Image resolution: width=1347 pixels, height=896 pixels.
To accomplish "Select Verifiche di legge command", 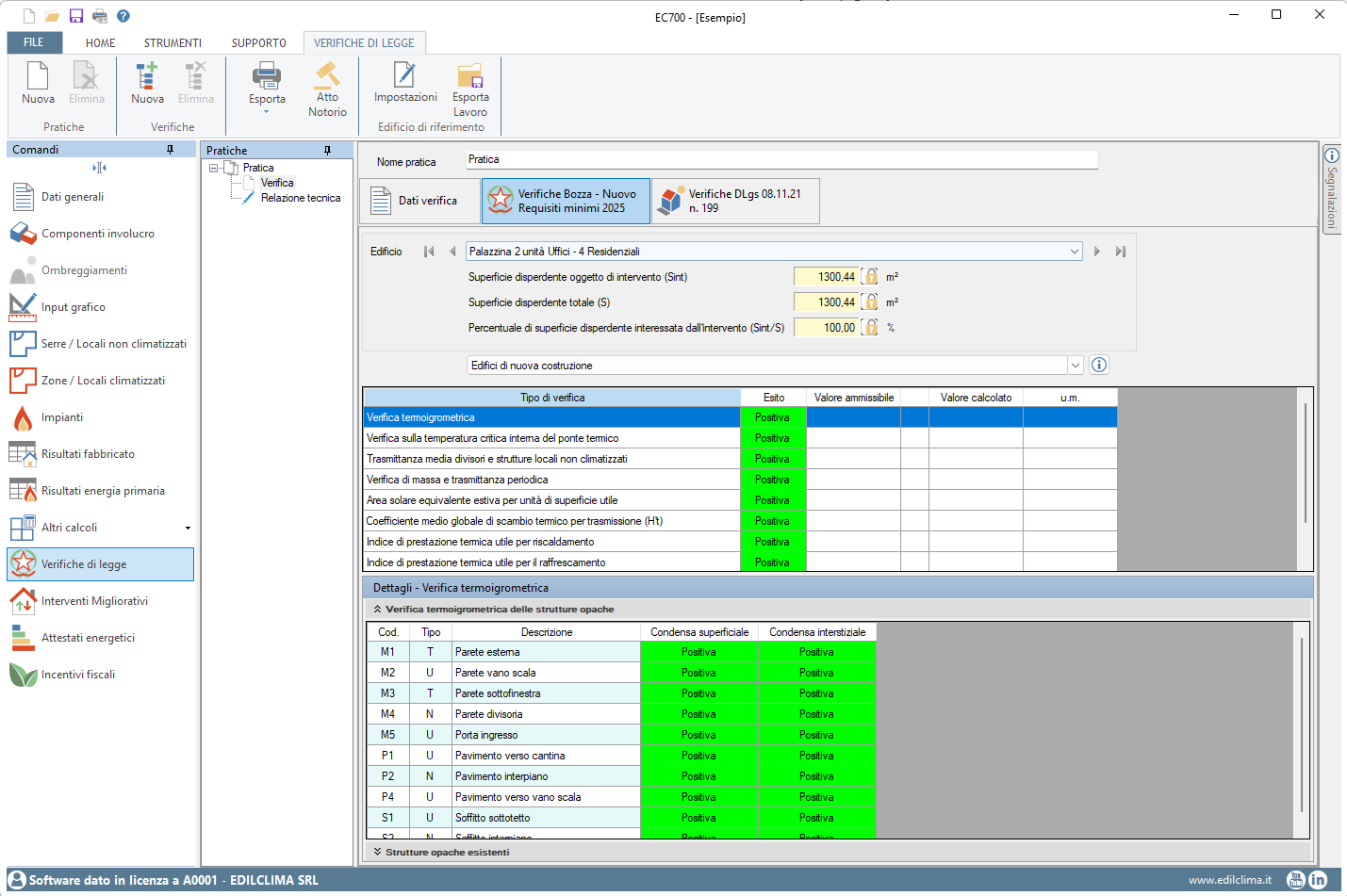I will point(101,564).
